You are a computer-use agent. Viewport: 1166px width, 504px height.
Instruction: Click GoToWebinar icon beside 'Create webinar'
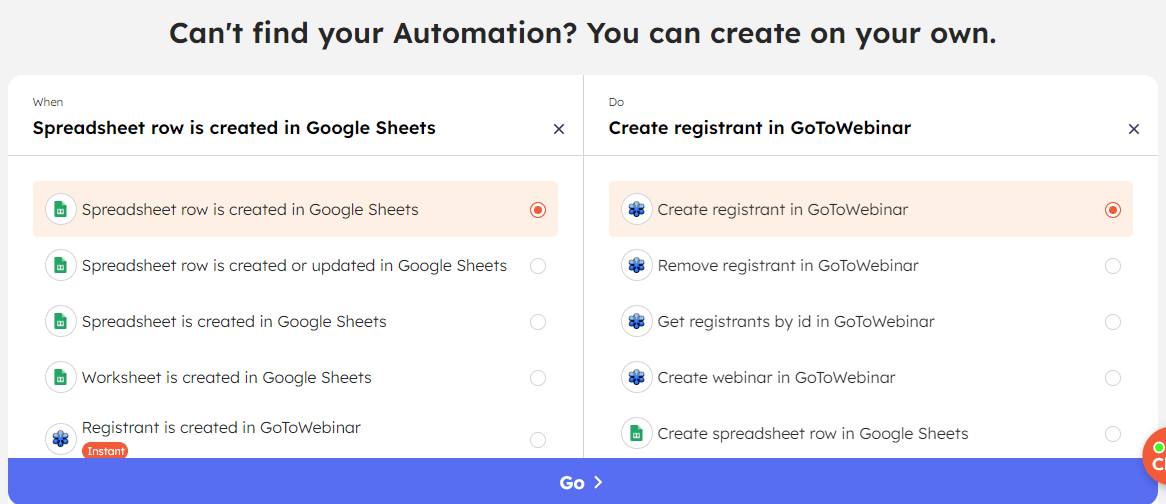coord(636,378)
